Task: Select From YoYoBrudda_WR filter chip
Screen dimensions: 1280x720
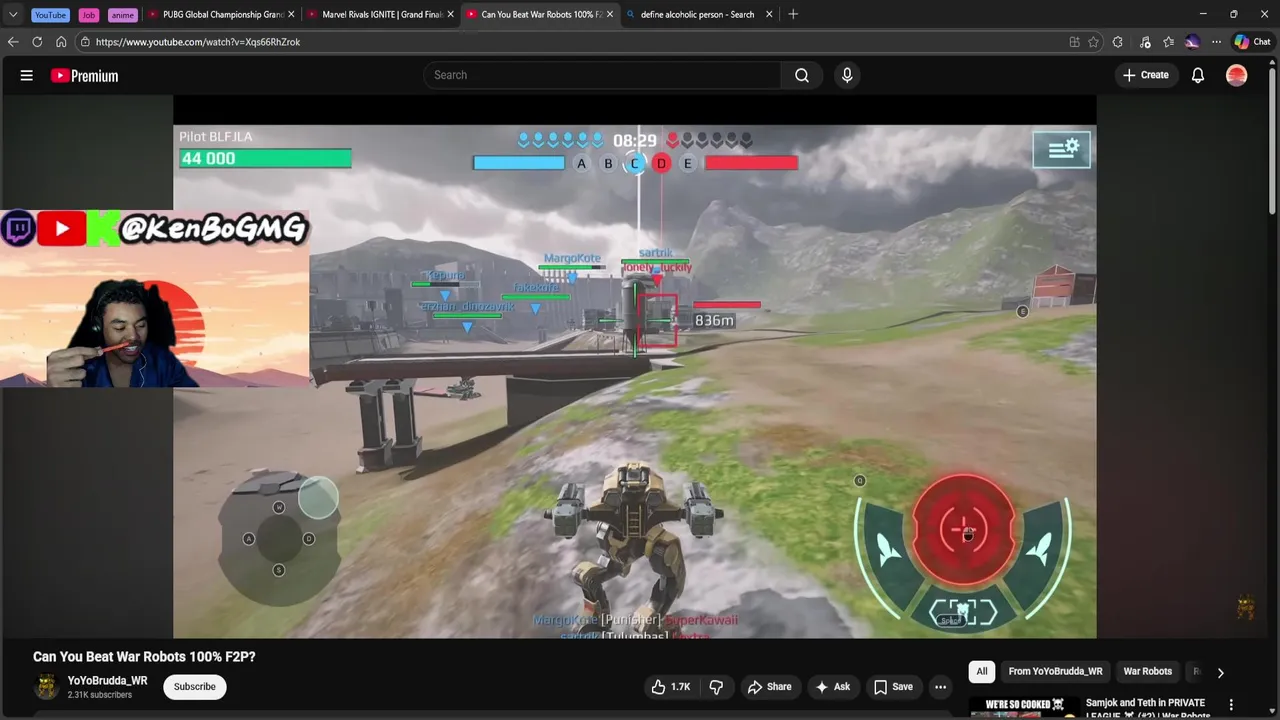Action: pyautogui.click(x=1055, y=672)
